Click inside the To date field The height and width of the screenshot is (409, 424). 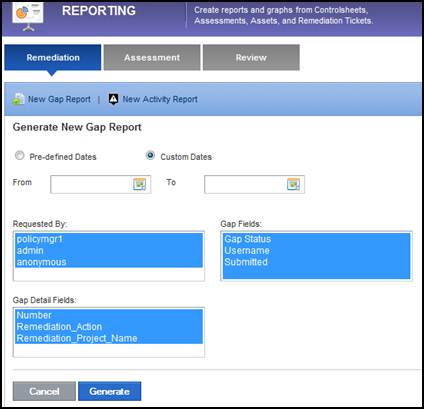pos(245,184)
